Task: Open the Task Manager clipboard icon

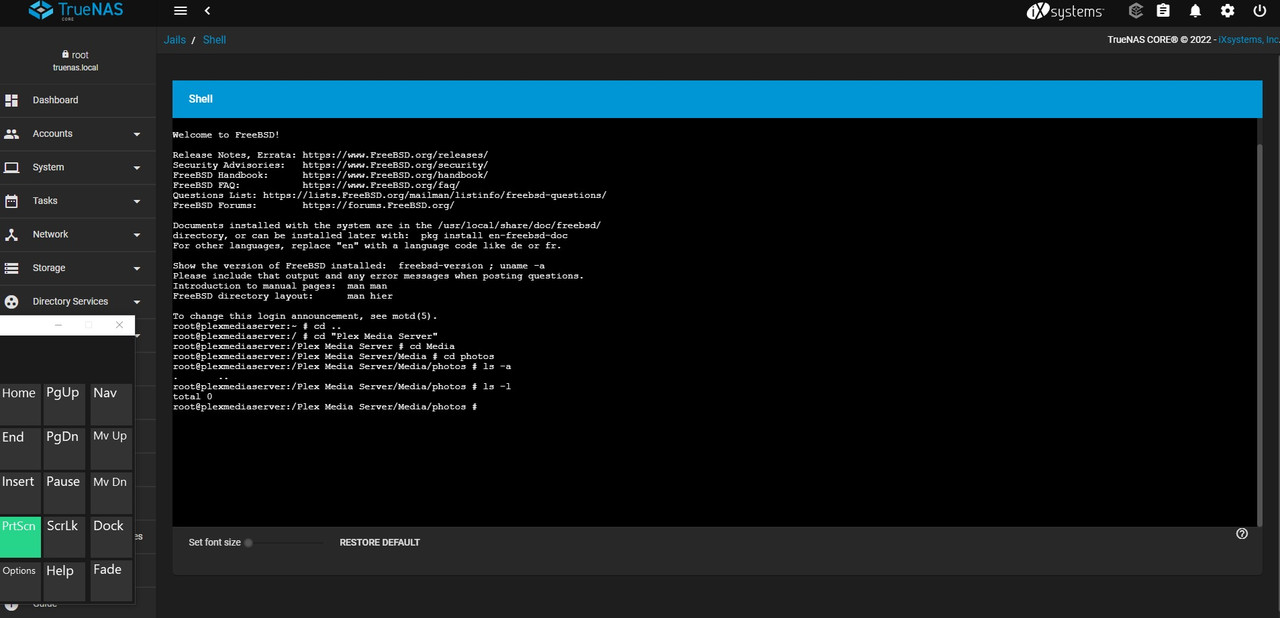Action: coord(1163,11)
